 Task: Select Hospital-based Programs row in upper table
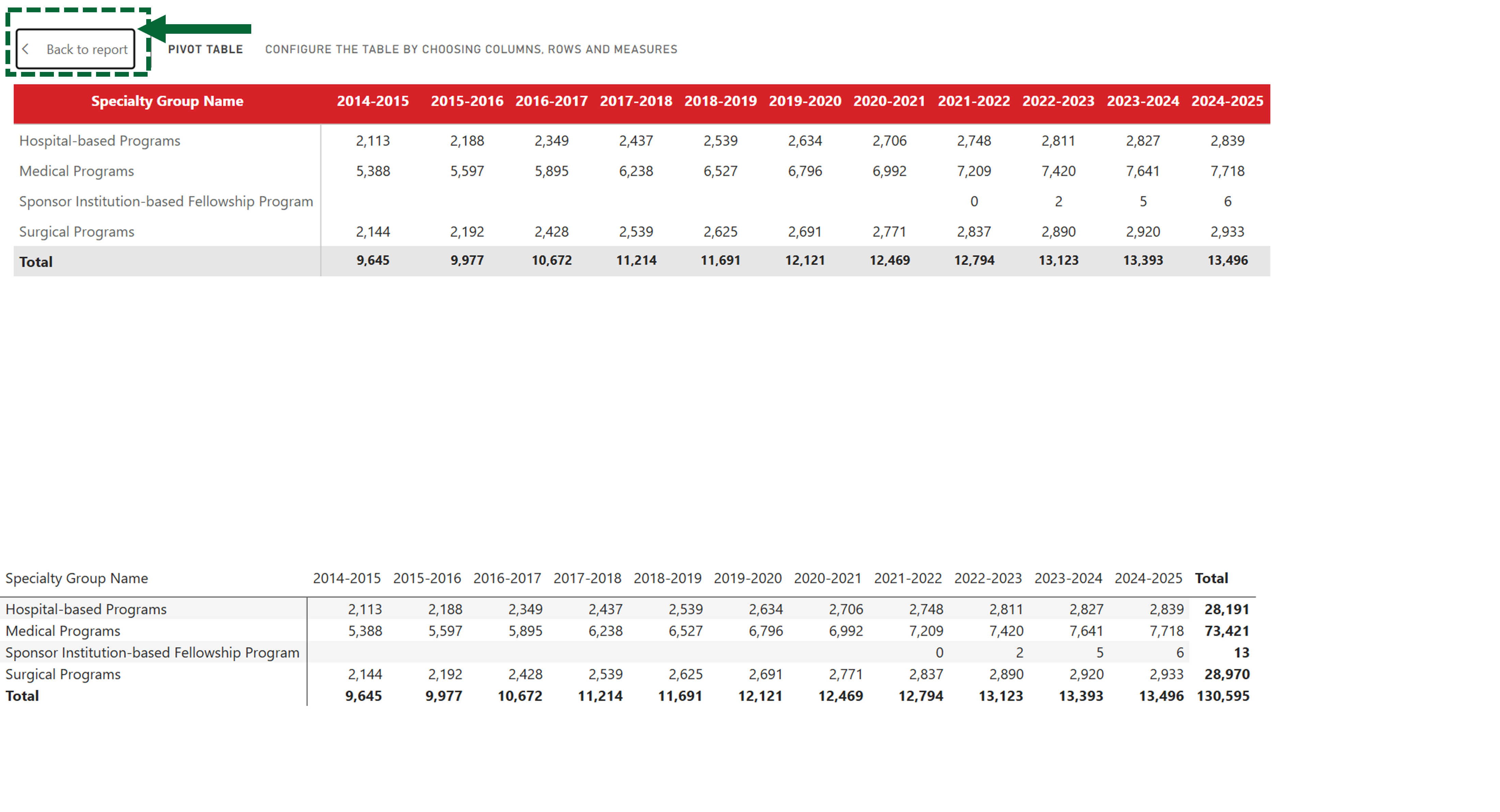click(100, 141)
